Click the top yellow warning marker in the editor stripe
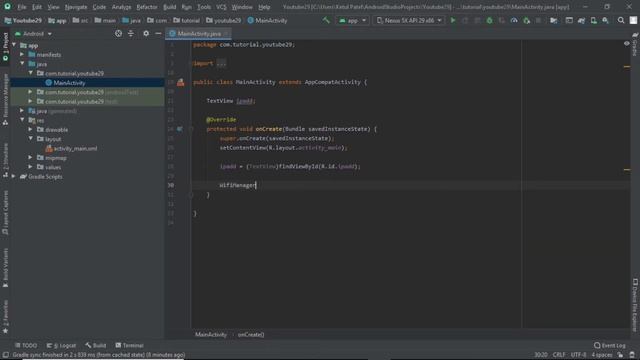This screenshot has width=640, height=360. 627,67
